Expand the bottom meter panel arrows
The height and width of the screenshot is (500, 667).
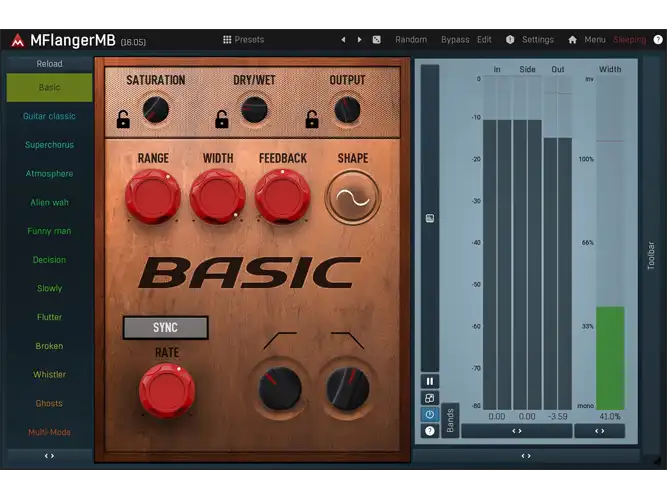point(526,456)
